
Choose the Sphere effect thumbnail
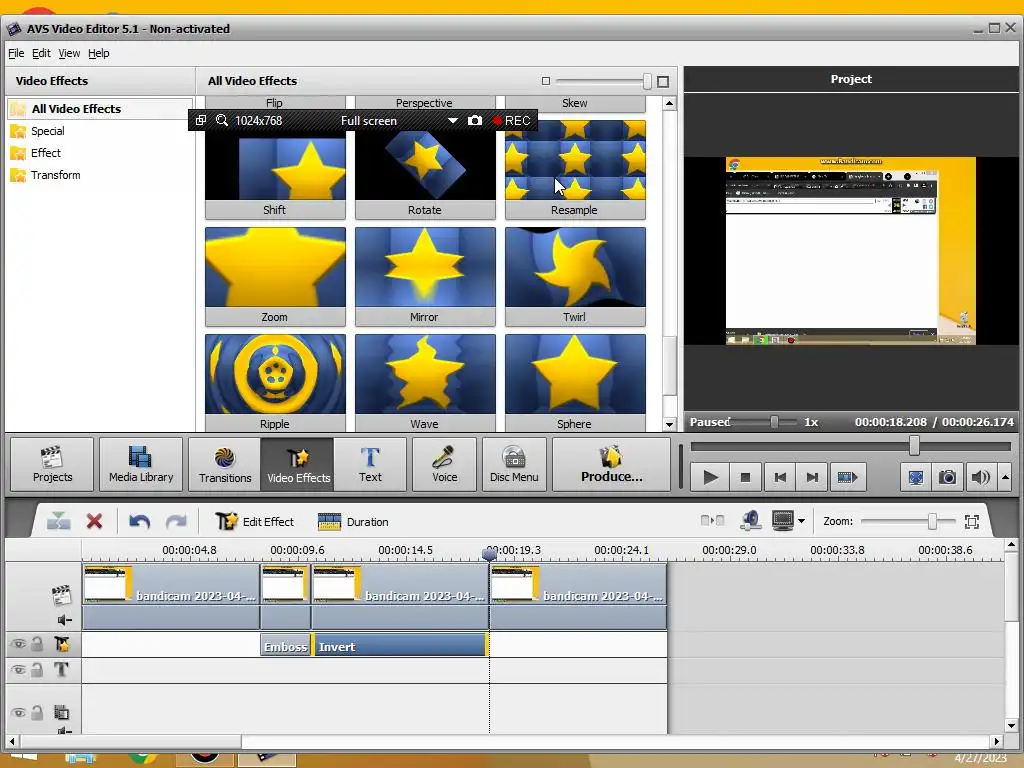[575, 383]
